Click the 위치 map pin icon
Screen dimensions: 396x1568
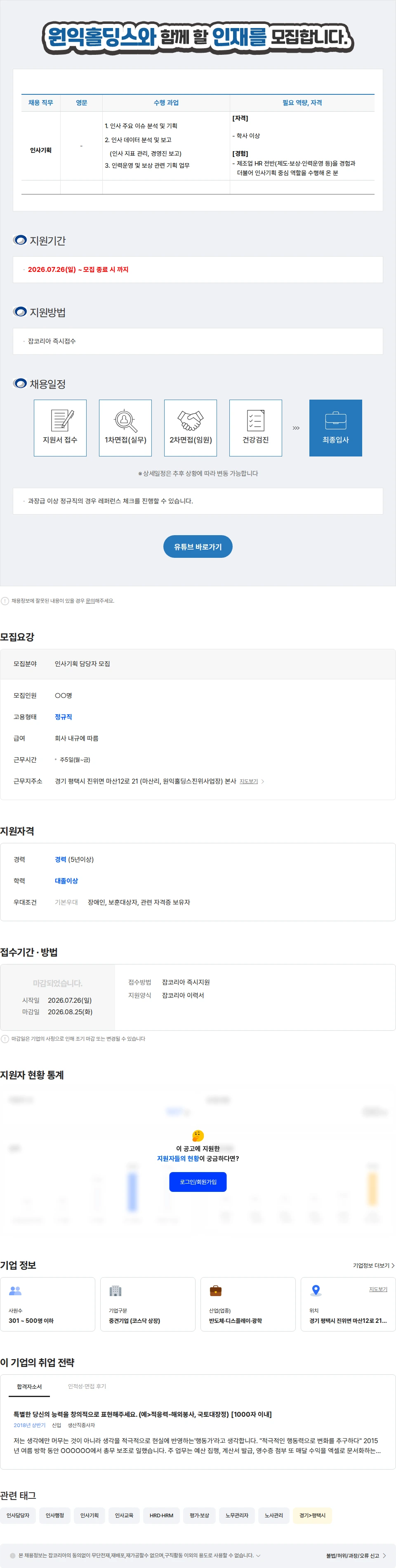(316, 1290)
